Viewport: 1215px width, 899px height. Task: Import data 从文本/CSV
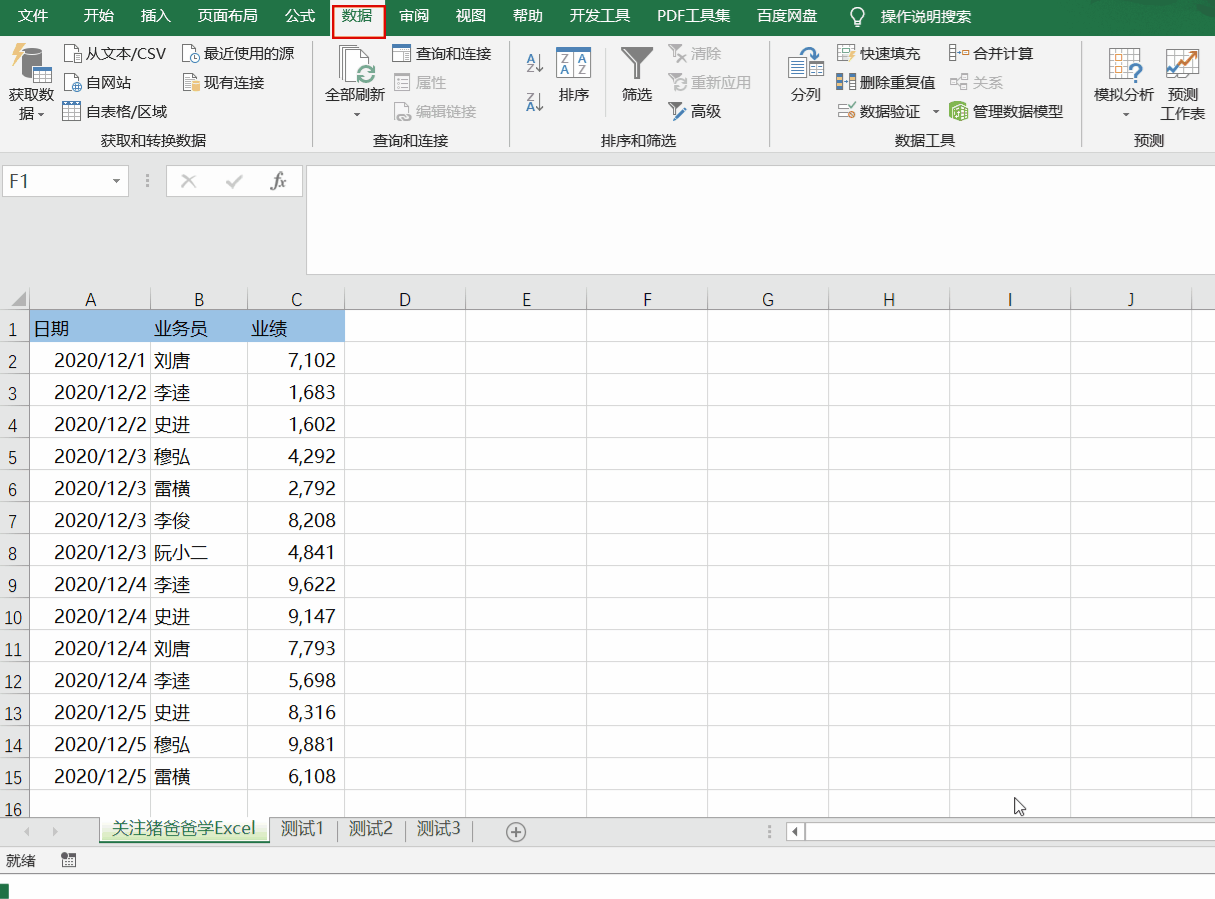click(114, 53)
